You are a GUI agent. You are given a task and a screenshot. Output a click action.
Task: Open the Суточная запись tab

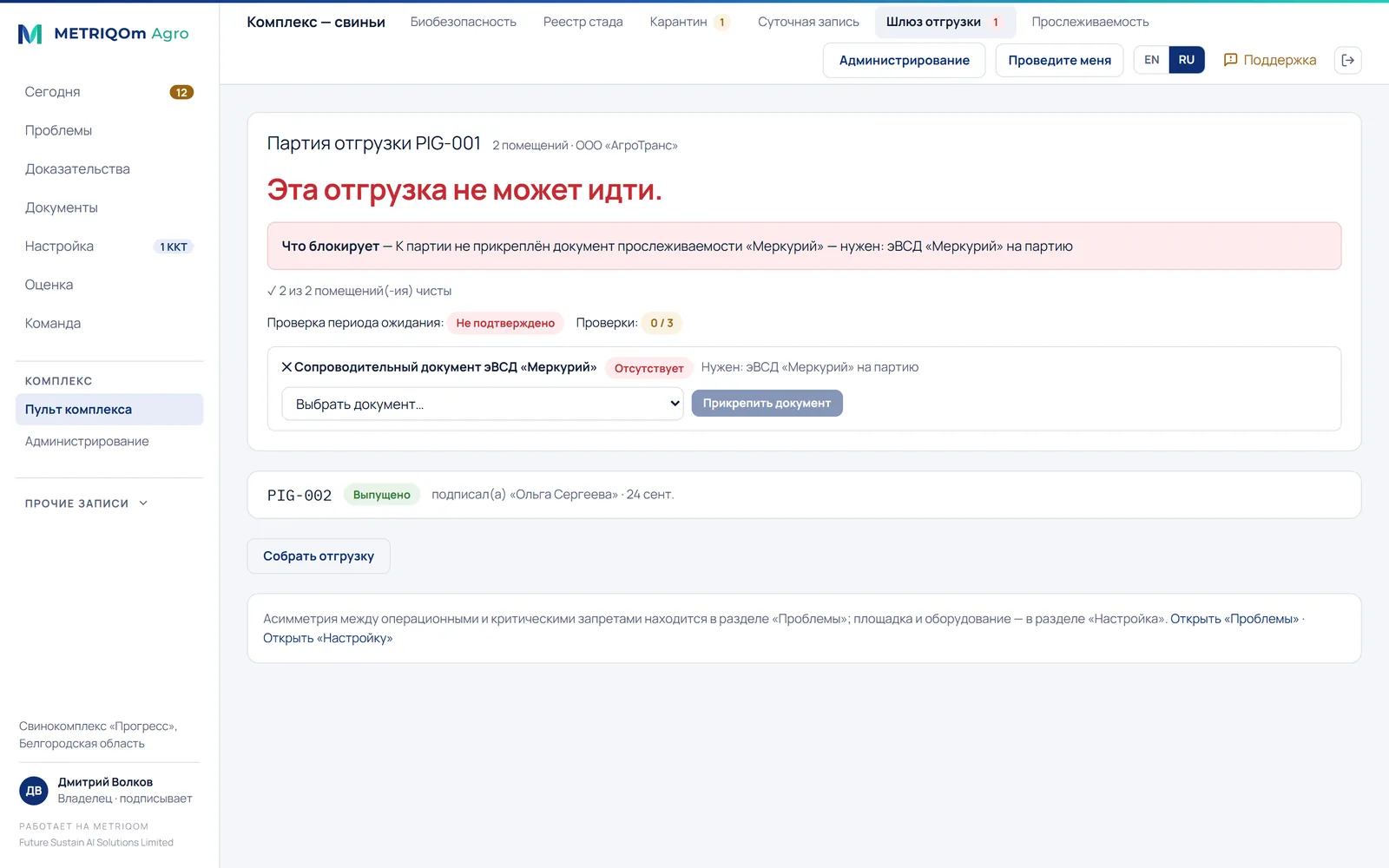[x=808, y=22]
